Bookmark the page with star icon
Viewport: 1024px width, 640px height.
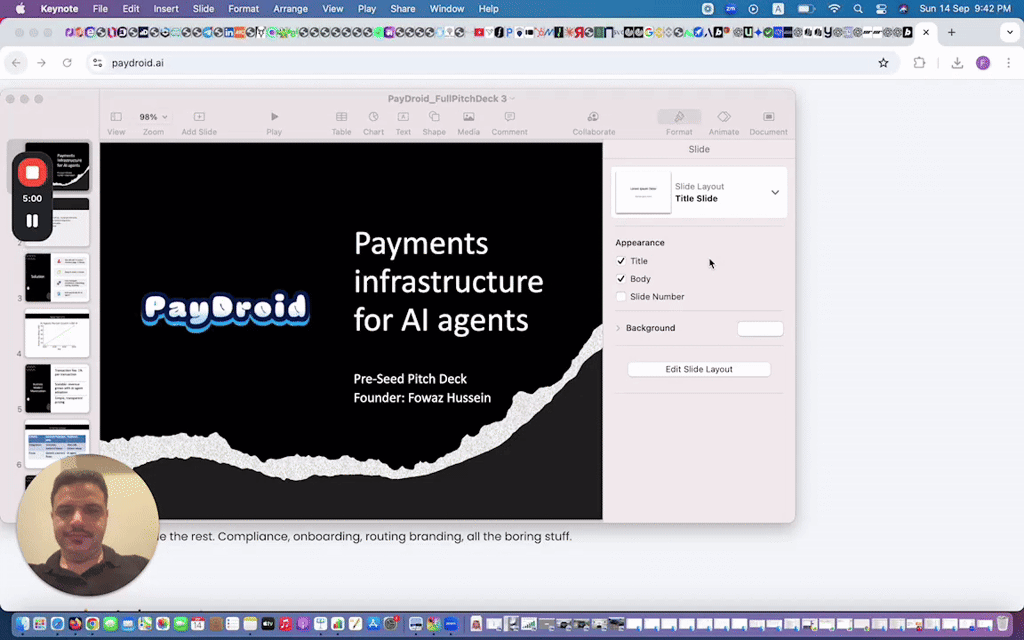pos(883,63)
